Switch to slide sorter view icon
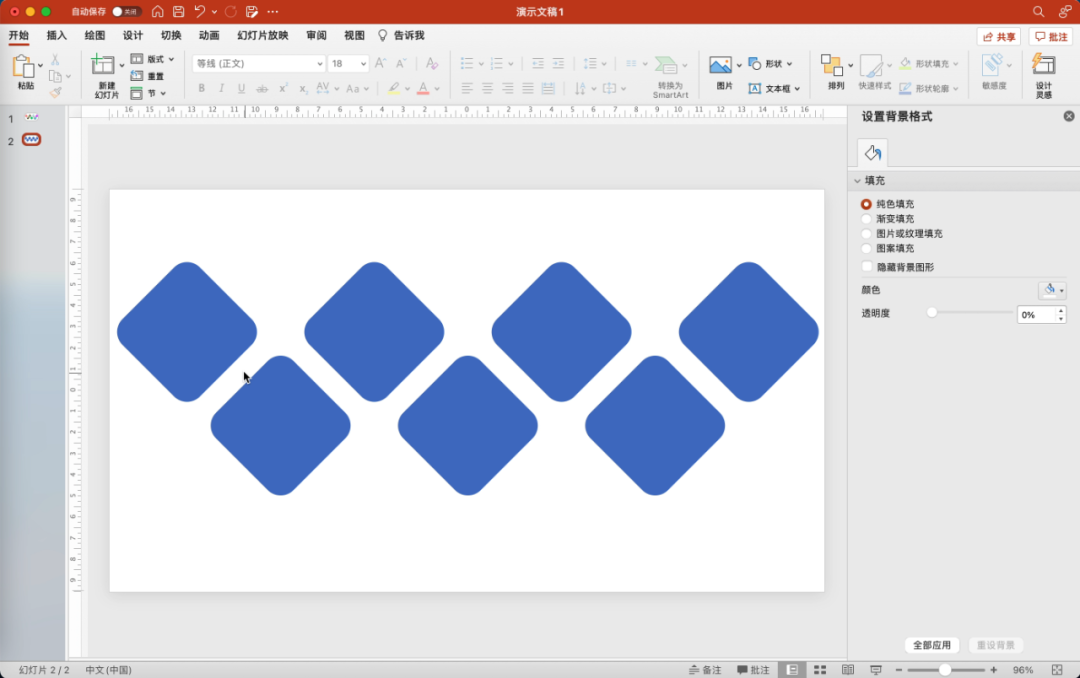 pos(820,669)
